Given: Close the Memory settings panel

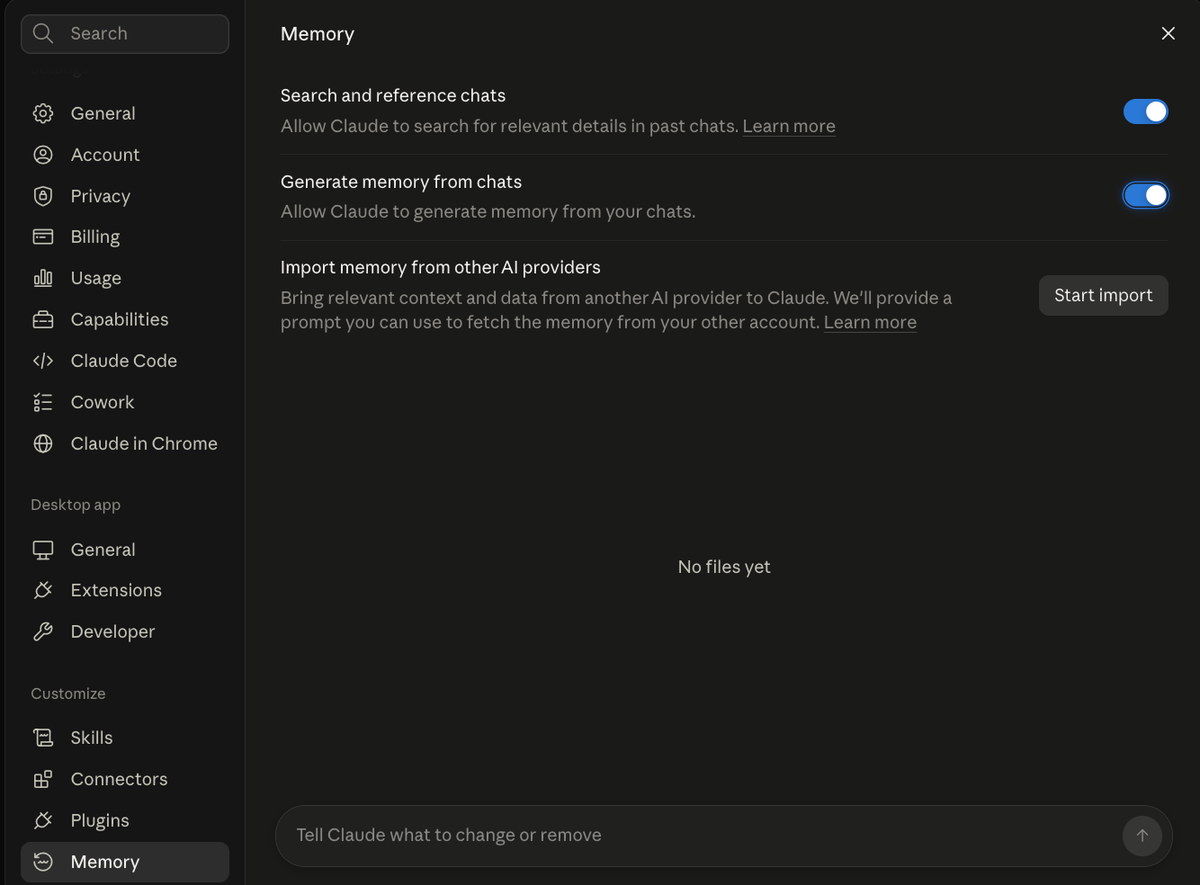Looking at the screenshot, I should 1168,34.
